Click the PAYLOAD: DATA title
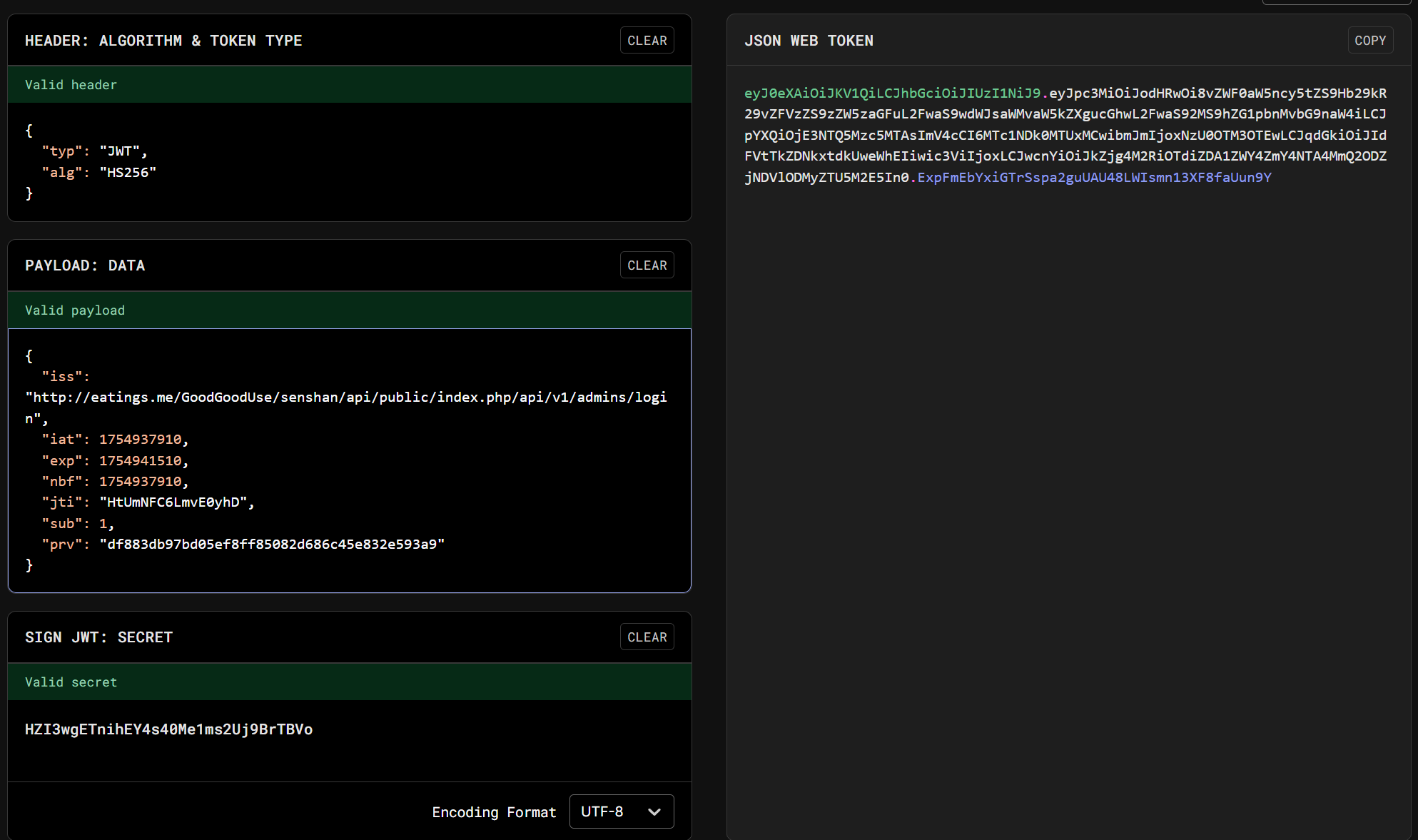The image size is (1418, 840). pos(85,265)
